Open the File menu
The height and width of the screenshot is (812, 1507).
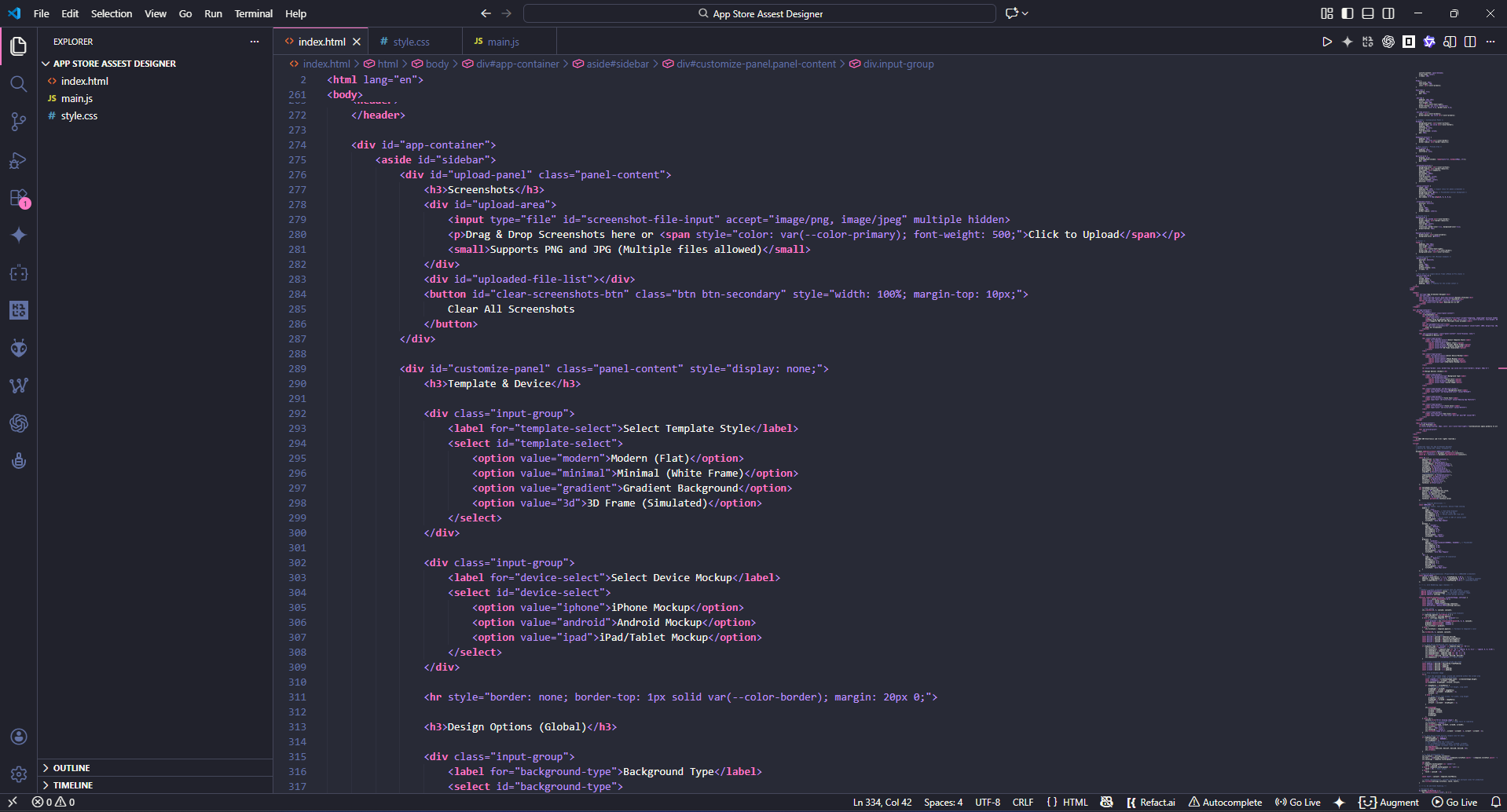click(42, 13)
